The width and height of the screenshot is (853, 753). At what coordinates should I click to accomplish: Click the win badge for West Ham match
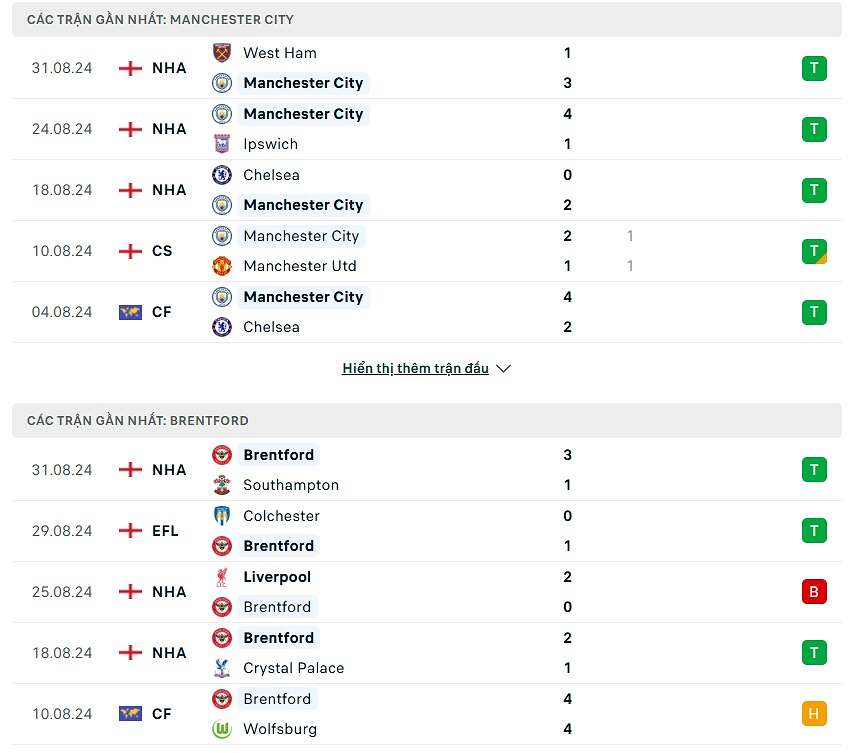tap(814, 68)
